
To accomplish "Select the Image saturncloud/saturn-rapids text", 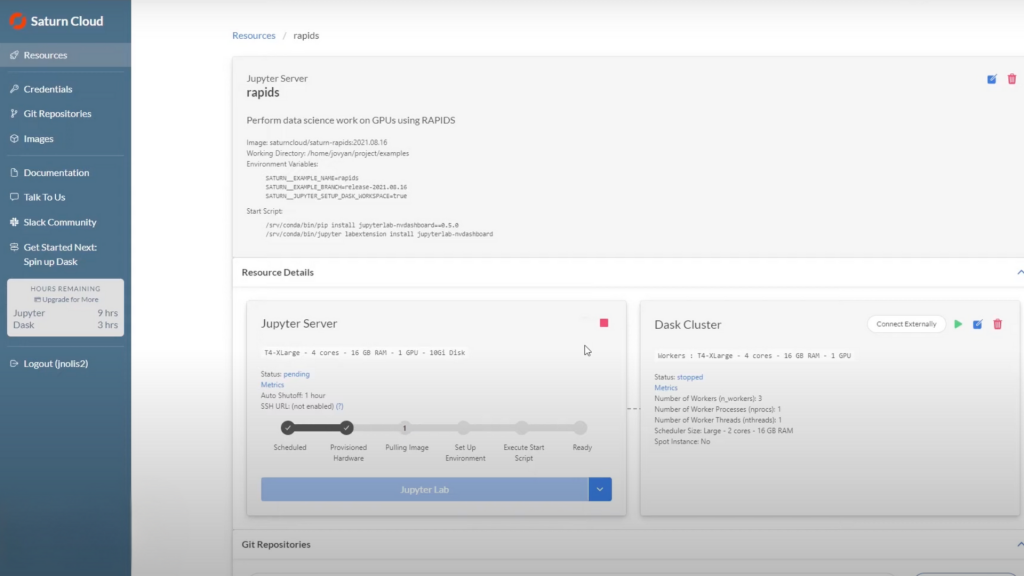I will click(317, 142).
